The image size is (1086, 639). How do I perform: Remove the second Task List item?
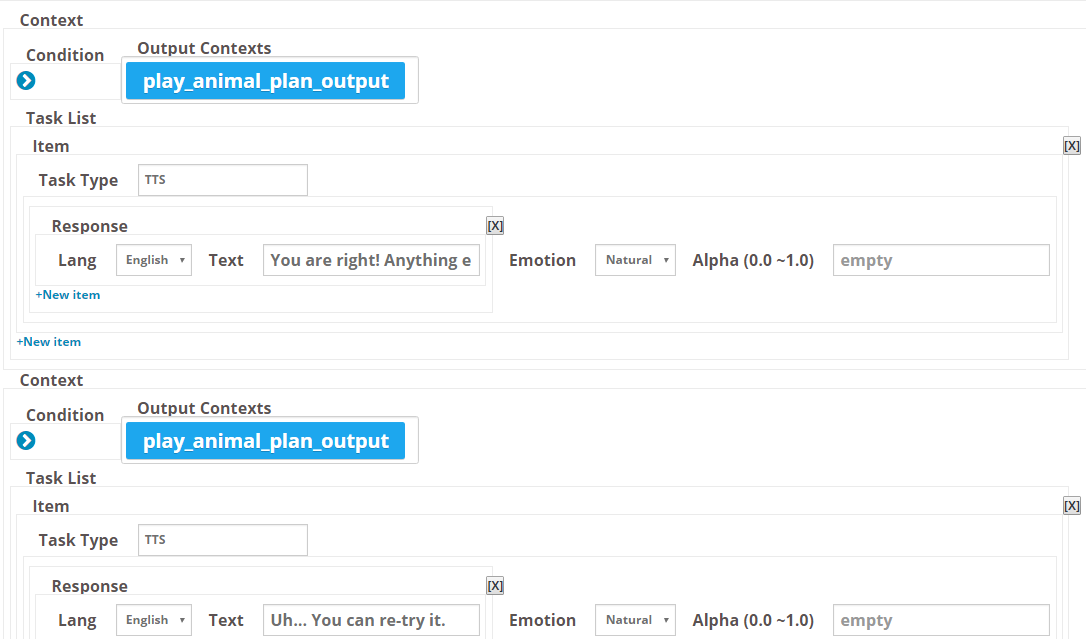click(1071, 506)
